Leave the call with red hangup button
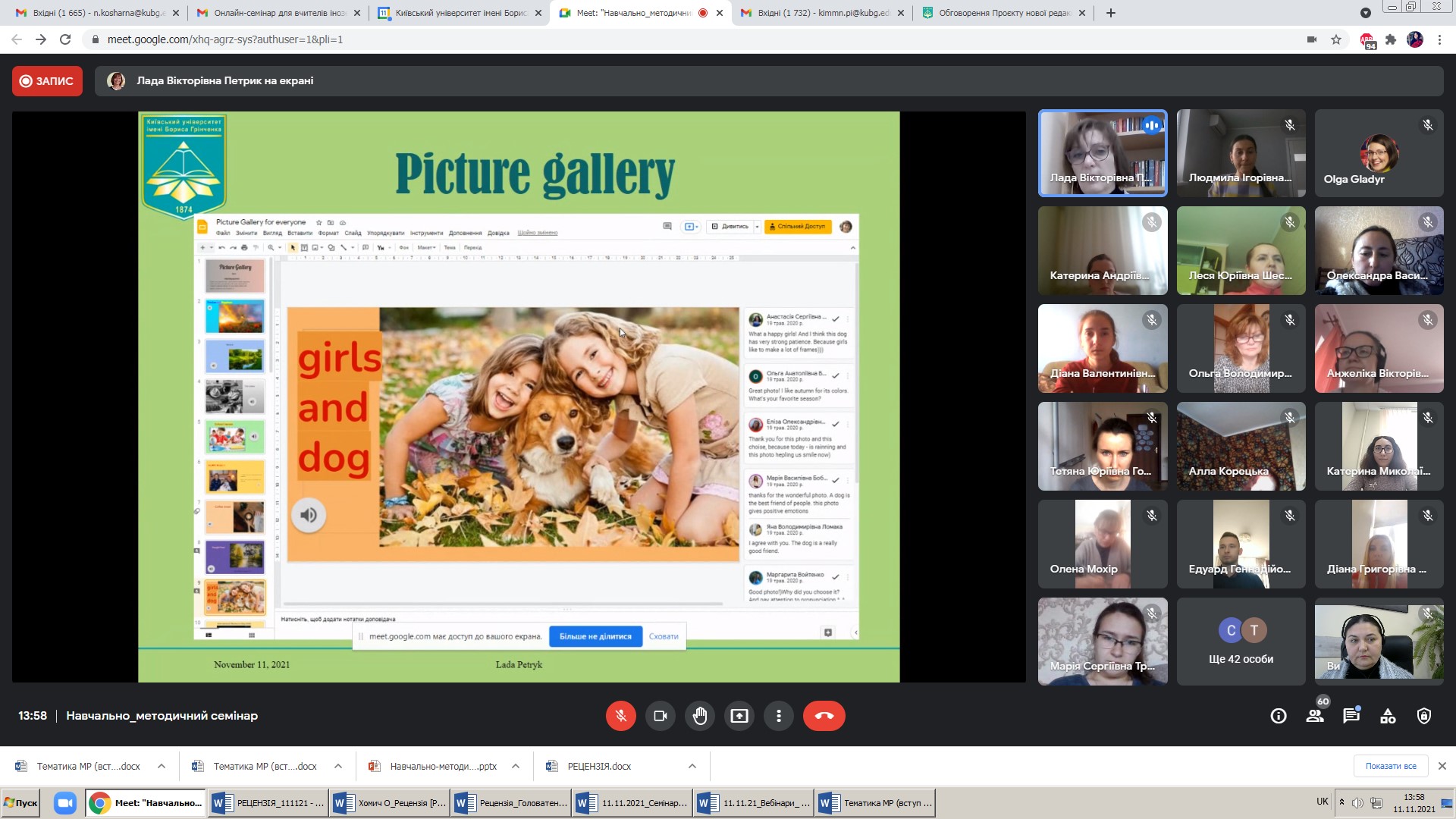 point(824,716)
